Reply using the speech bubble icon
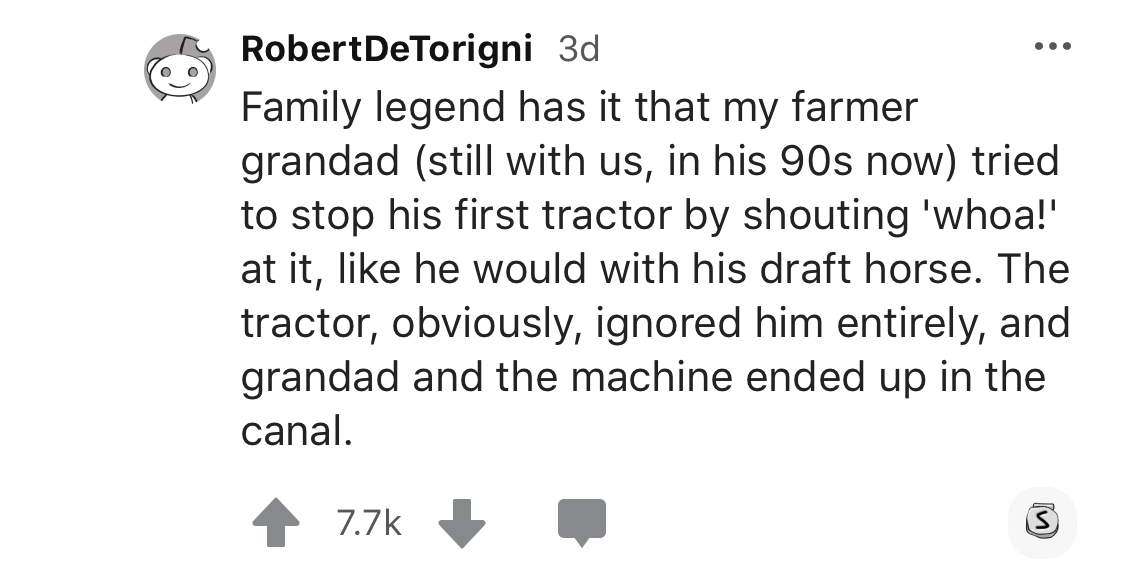The image size is (1125, 568). (582, 522)
